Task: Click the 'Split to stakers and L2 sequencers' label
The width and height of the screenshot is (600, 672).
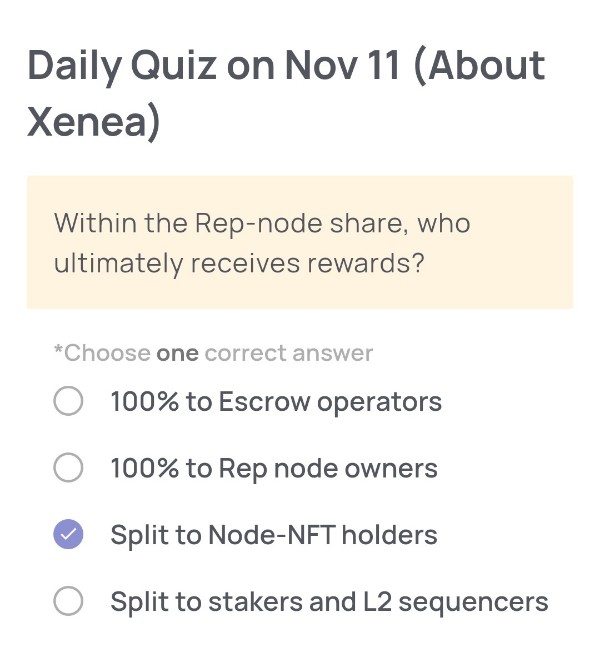Action: pyautogui.click(x=328, y=601)
